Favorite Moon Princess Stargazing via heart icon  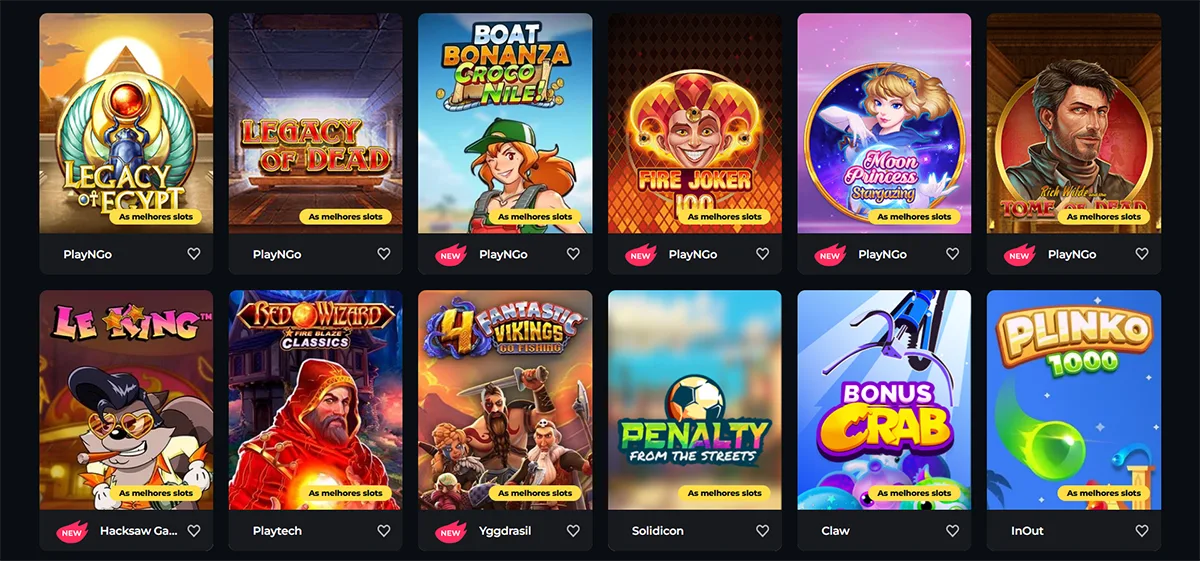pyautogui.click(x=952, y=254)
